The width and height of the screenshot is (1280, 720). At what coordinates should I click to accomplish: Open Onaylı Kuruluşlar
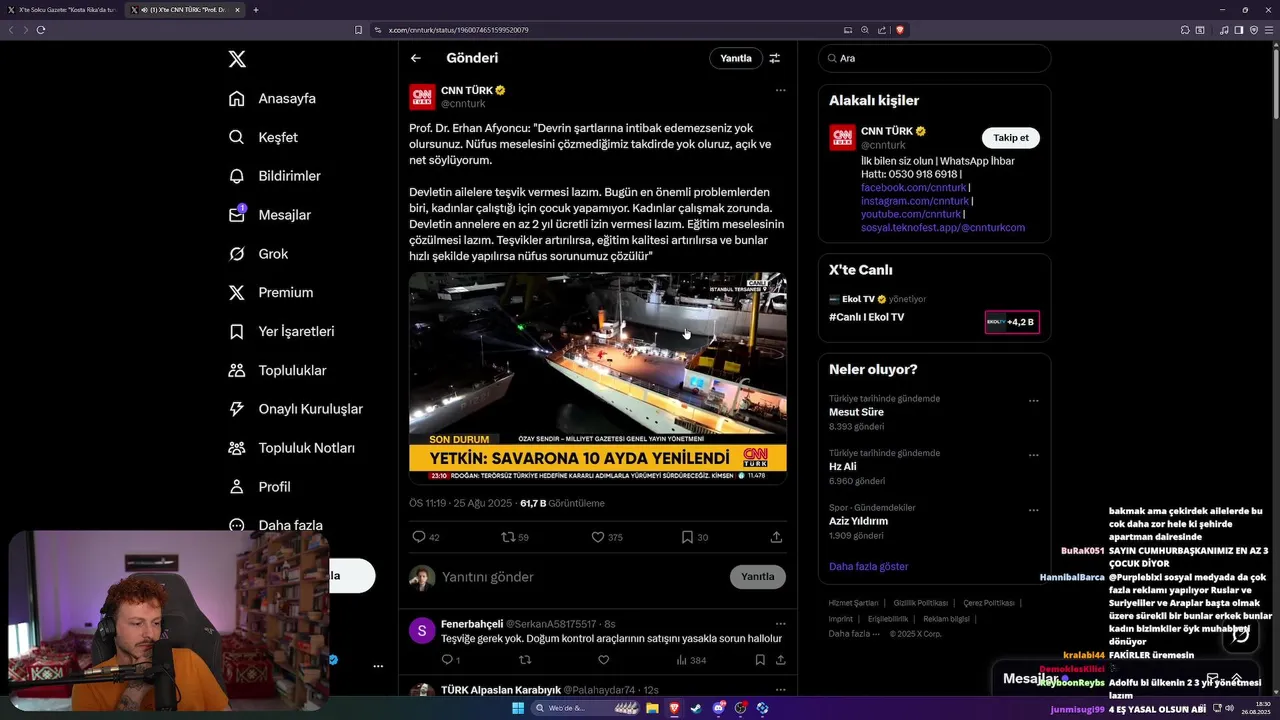click(295, 409)
